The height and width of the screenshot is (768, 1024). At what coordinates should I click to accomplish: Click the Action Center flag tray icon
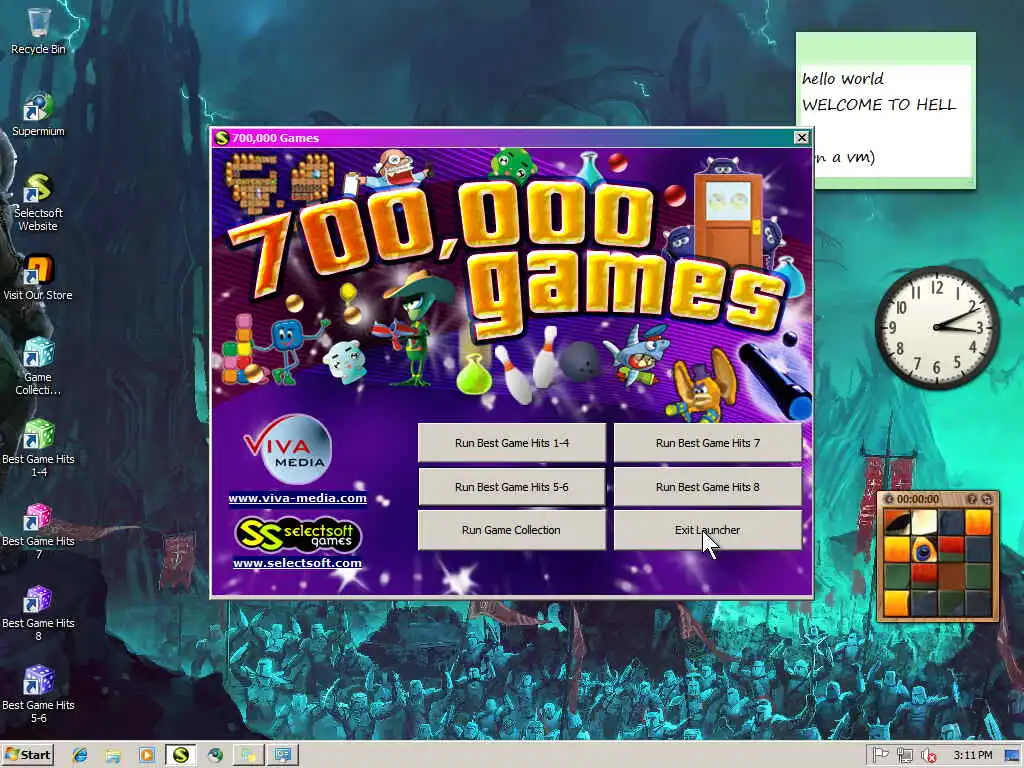(x=880, y=755)
